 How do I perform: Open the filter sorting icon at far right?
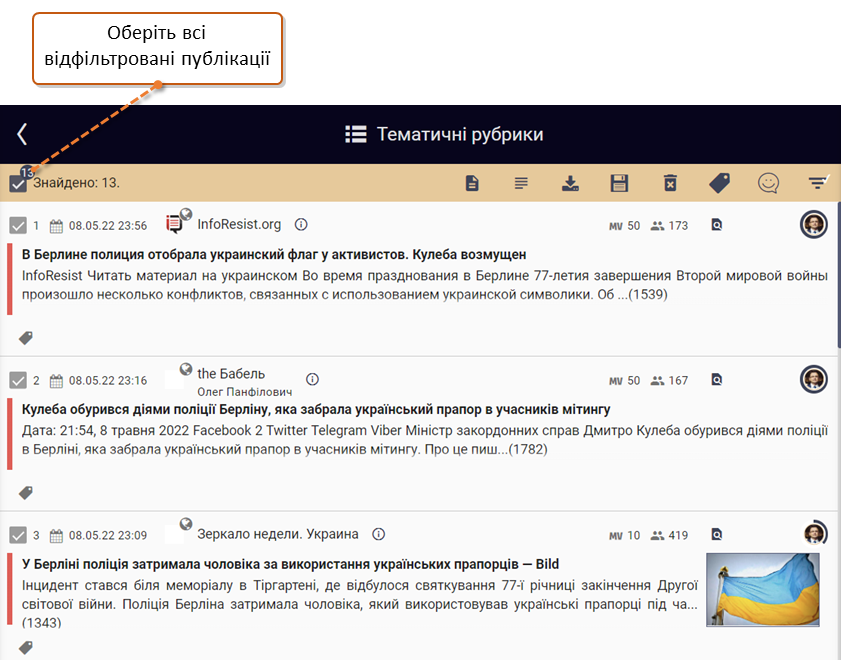(818, 182)
